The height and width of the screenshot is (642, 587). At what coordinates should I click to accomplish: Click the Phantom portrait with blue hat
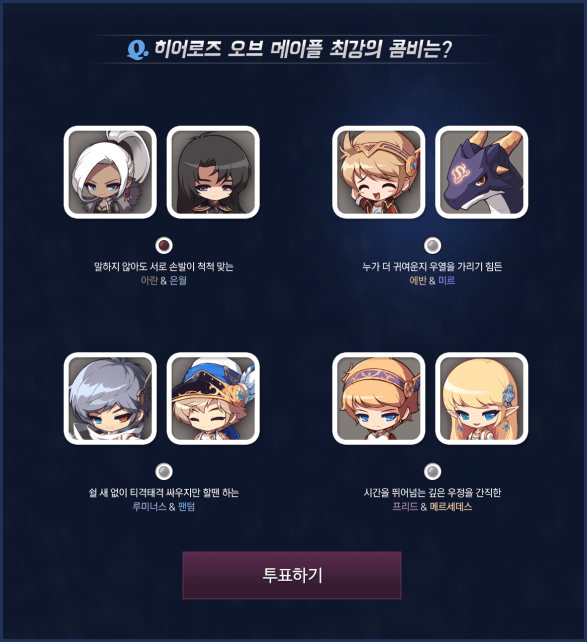click(213, 398)
